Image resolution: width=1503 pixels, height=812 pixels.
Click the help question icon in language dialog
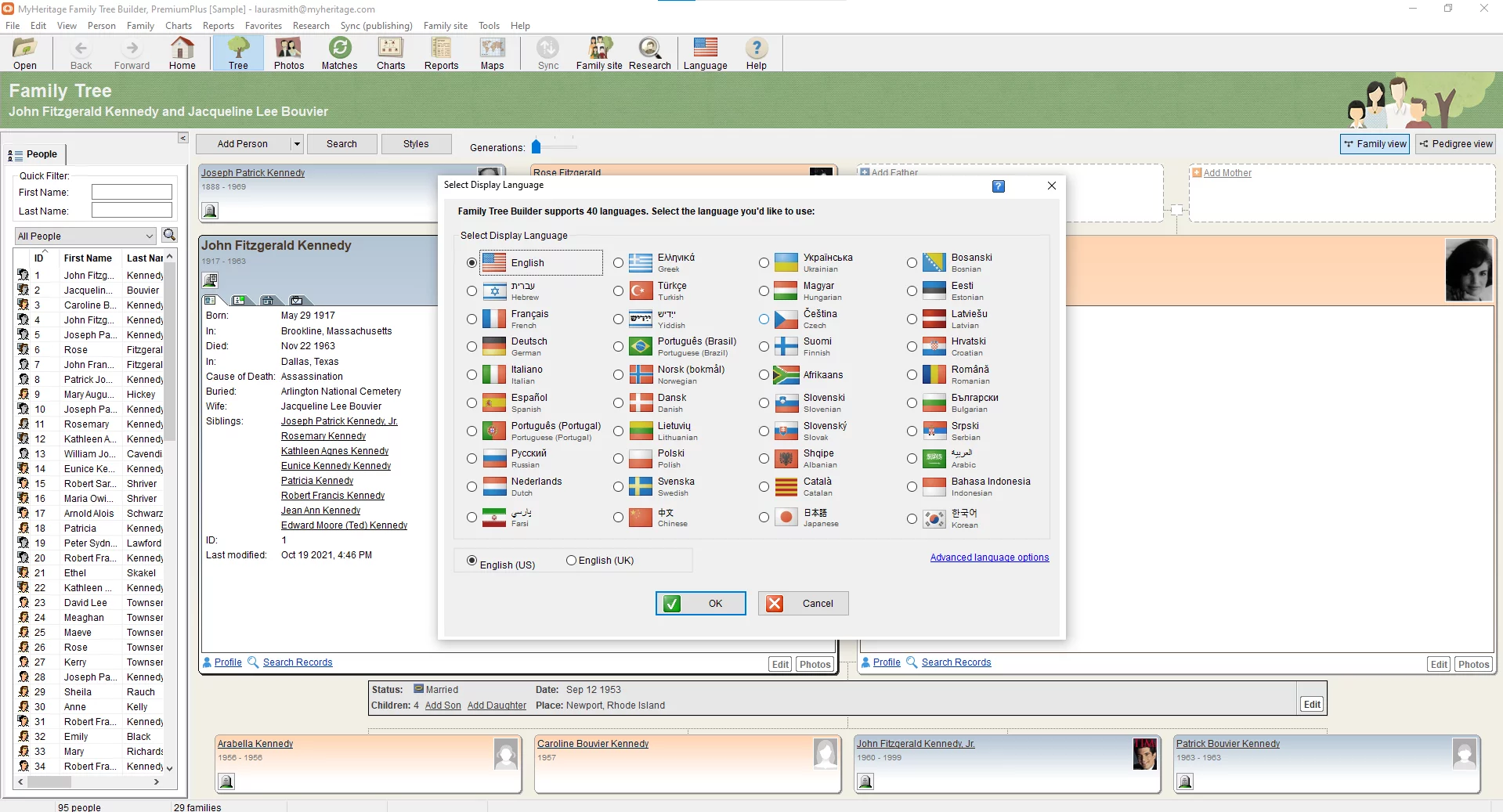[x=999, y=186]
